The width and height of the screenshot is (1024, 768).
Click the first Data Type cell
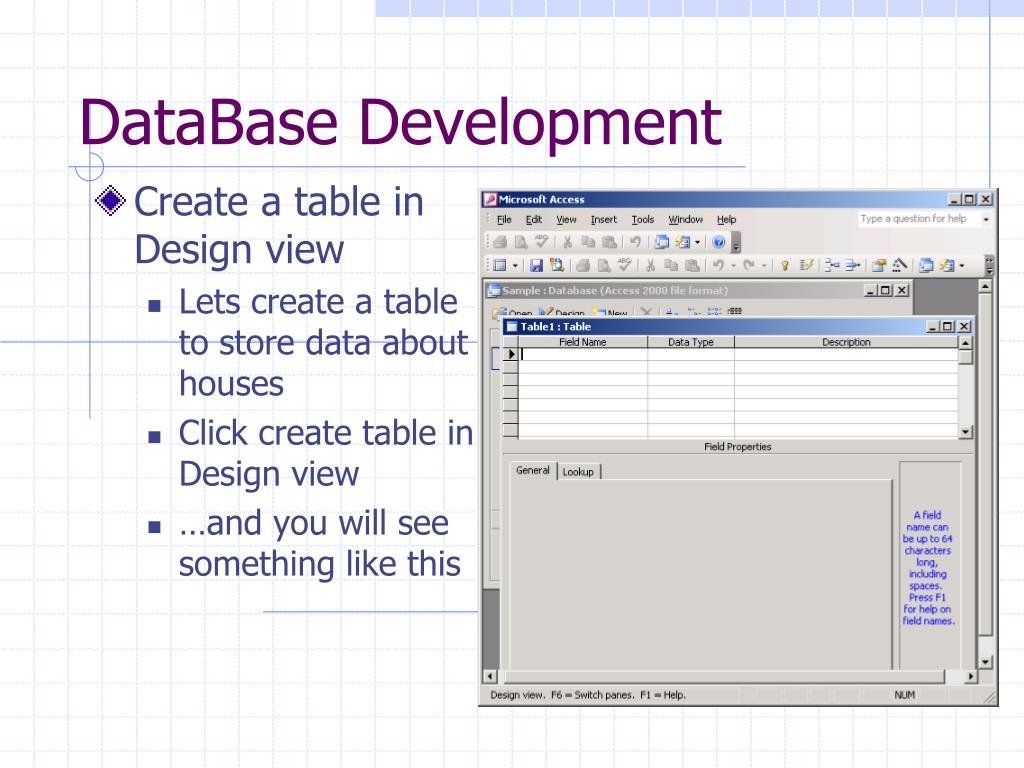coord(691,354)
